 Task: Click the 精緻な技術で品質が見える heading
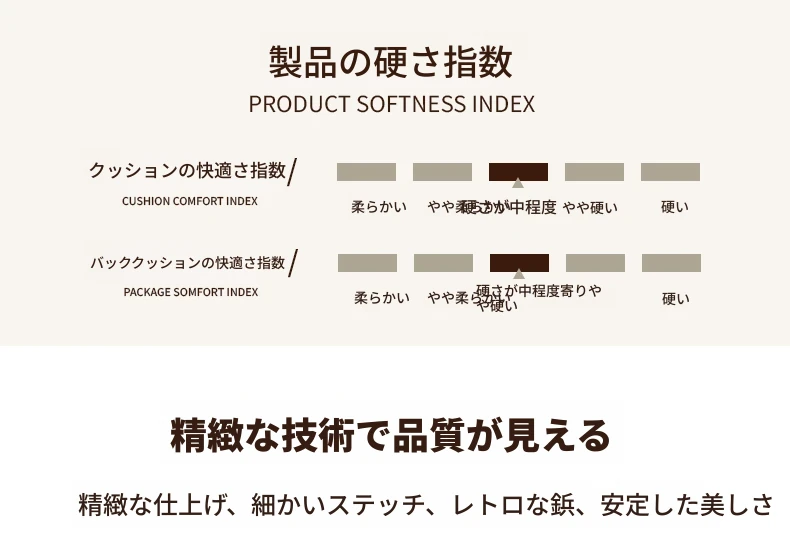coord(390,435)
